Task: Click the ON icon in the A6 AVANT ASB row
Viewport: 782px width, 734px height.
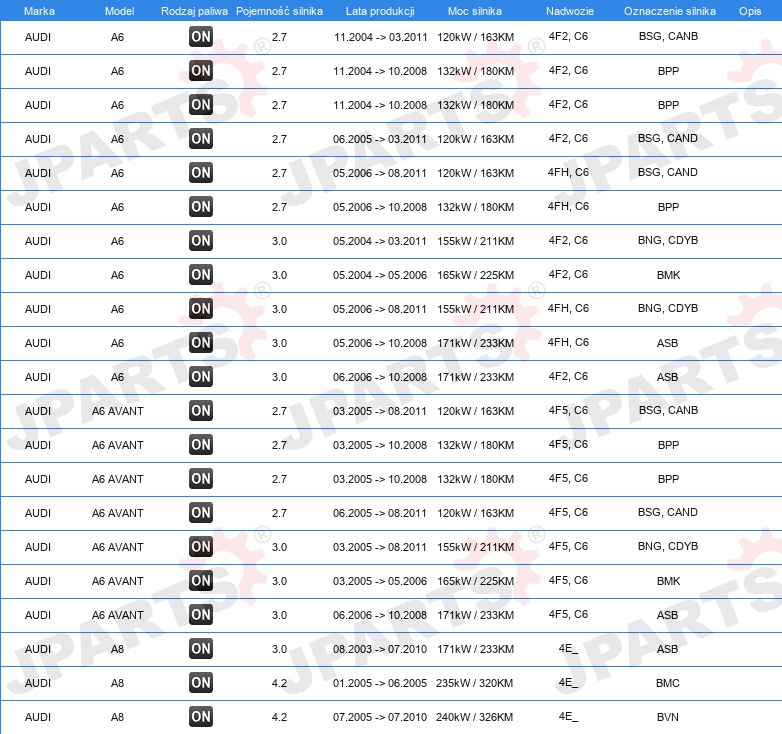Action: pos(201,614)
